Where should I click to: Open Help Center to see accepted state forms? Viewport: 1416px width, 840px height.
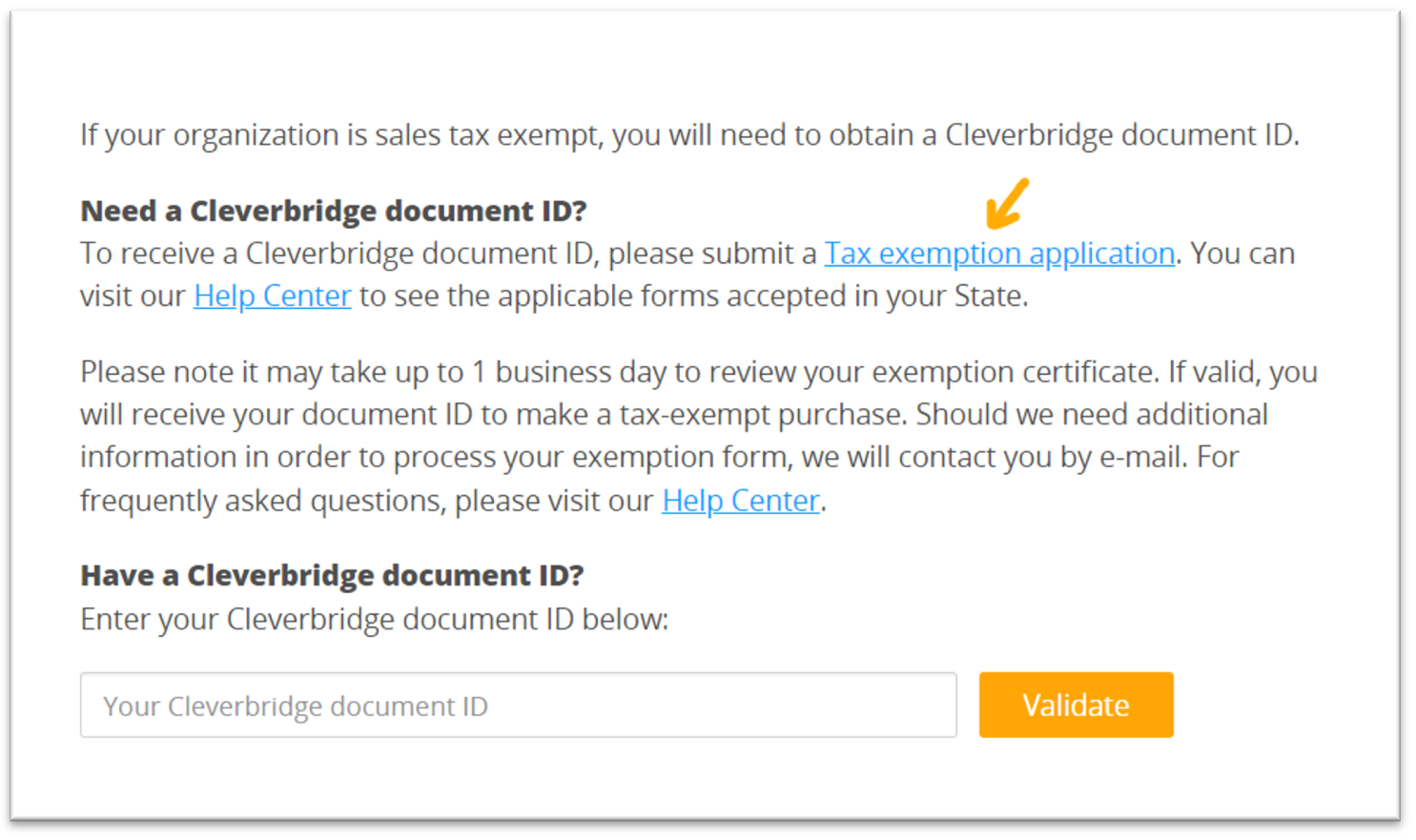pos(272,296)
